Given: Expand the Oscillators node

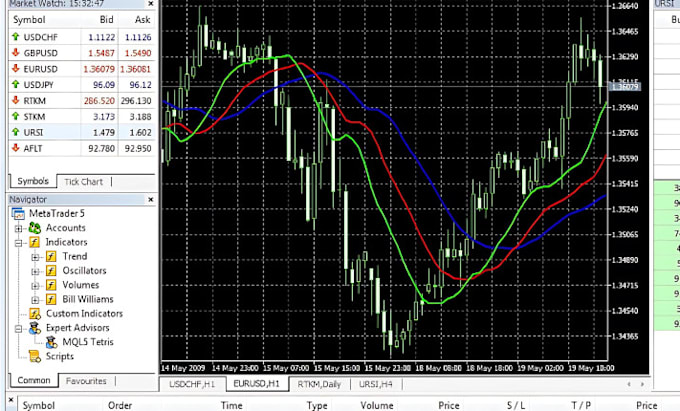Looking at the screenshot, I should (x=35, y=271).
